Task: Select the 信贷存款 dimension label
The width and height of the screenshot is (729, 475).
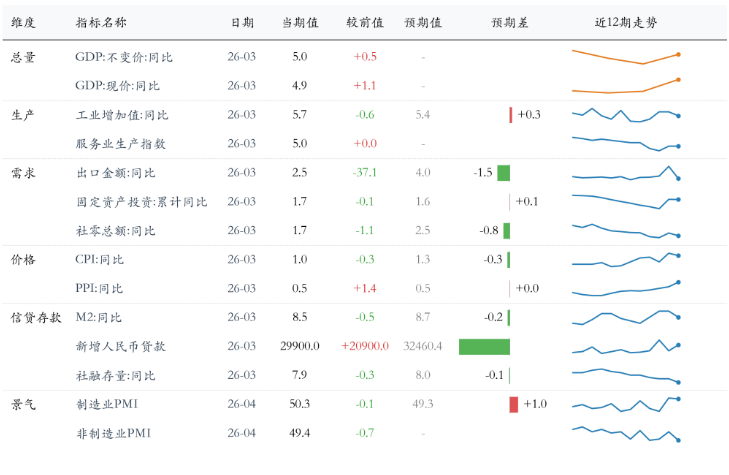Action: (36, 317)
